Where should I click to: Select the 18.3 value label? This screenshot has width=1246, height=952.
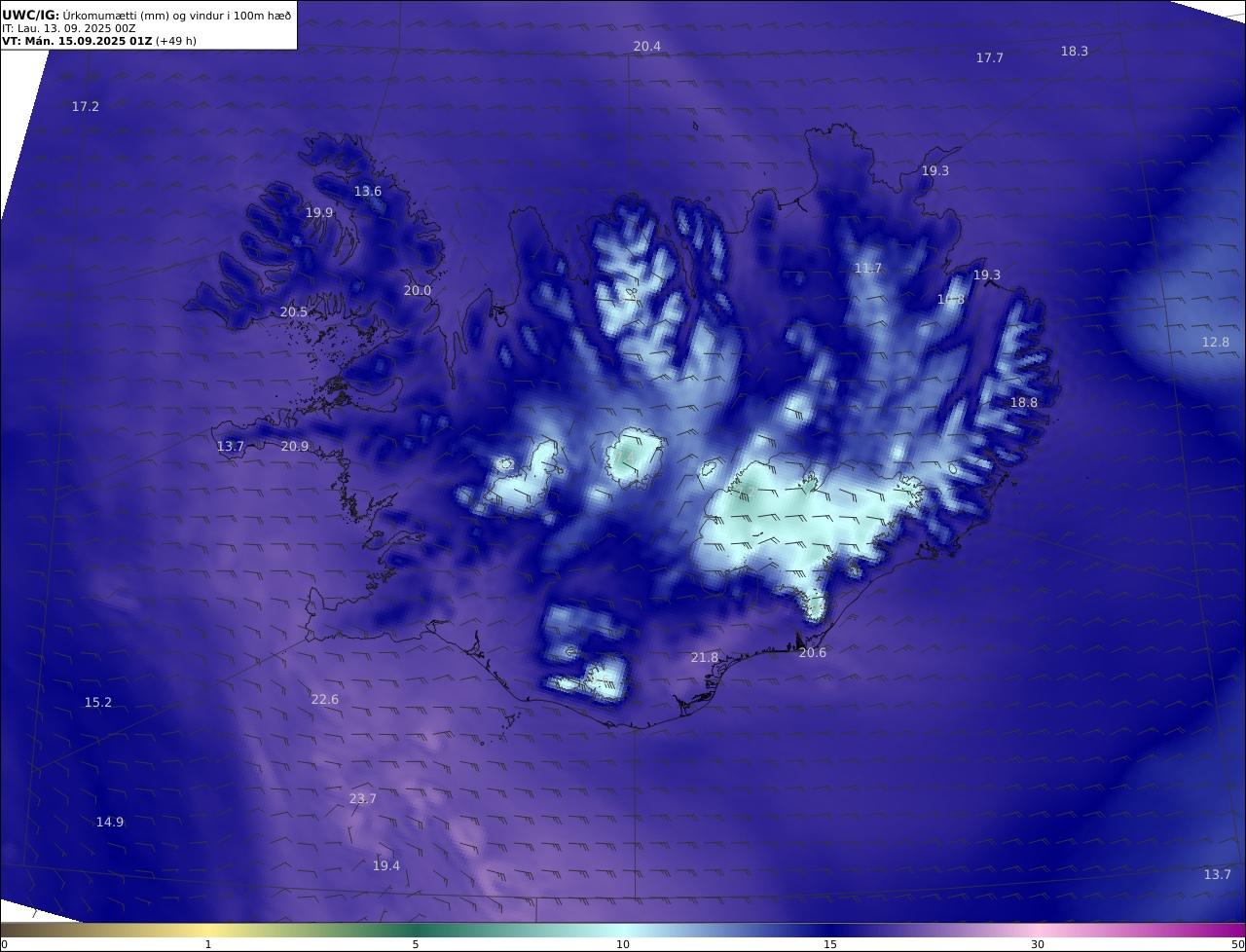click(x=1074, y=52)
